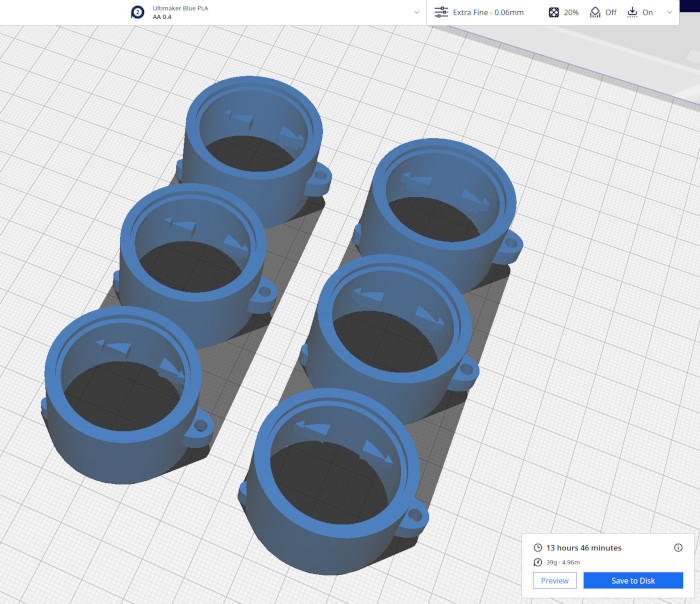The image size is (700, 604).
Task: Click the print profile sliders icon
Action: coord(440,12)
